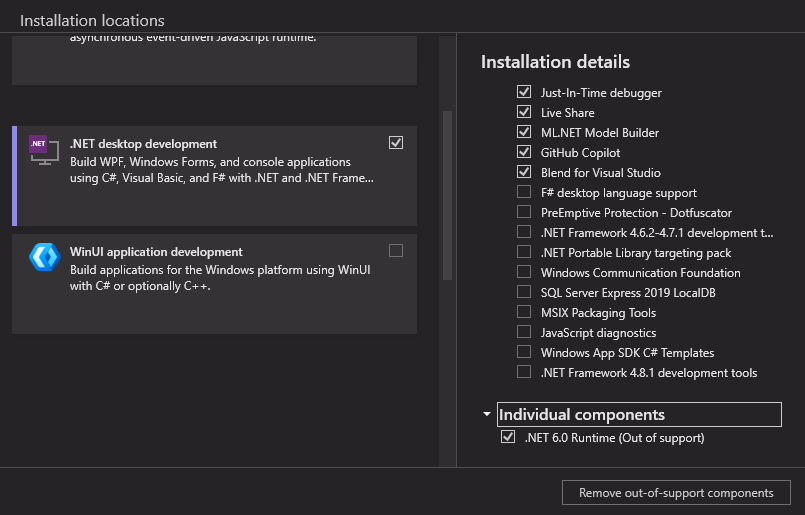Uncheck Just-In-Time debugger
The image size is (805, 515).
524,92
